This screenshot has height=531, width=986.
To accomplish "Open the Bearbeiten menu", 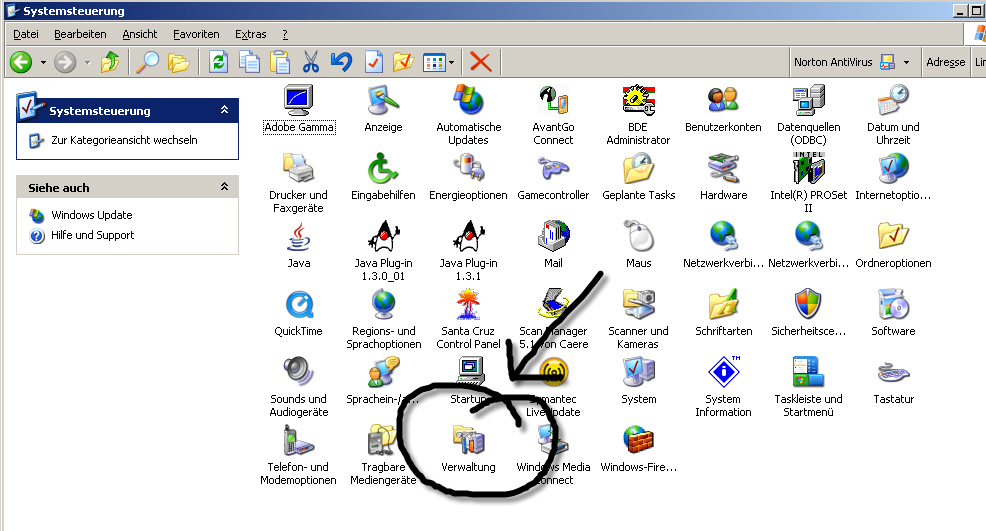I will pyautogui.click(x=80, y=34).
